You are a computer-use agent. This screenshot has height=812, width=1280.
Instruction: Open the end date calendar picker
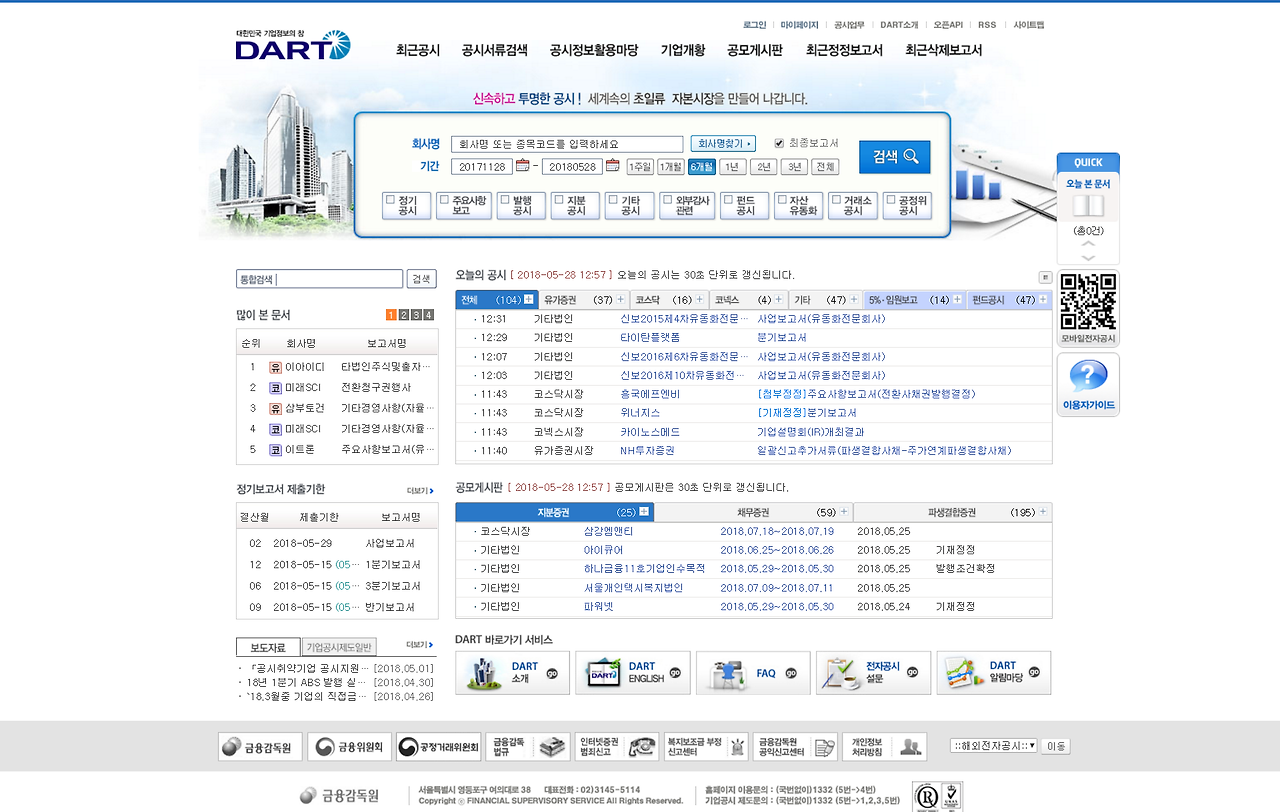pyautogui.click(x=612, y=166)
